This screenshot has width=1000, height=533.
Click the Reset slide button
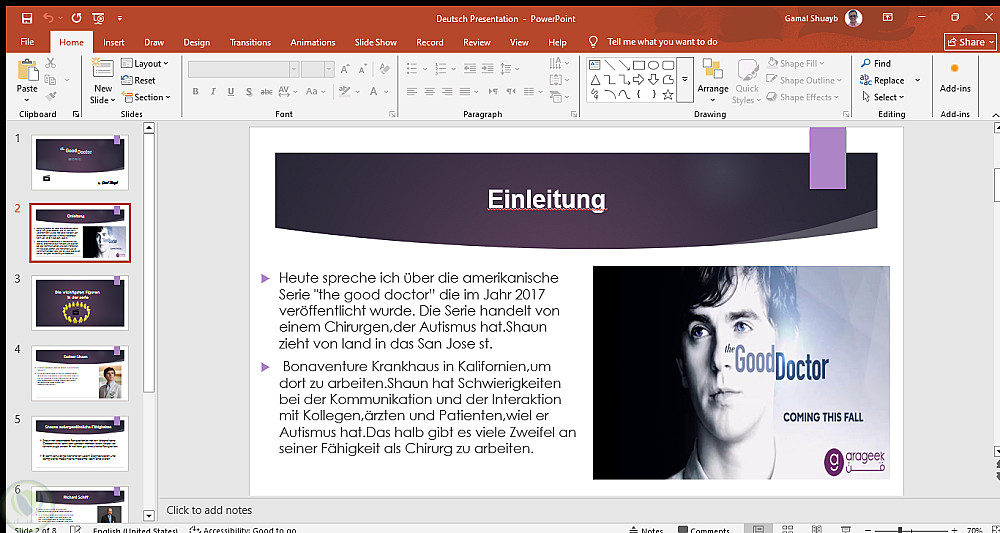click(138, 80)
